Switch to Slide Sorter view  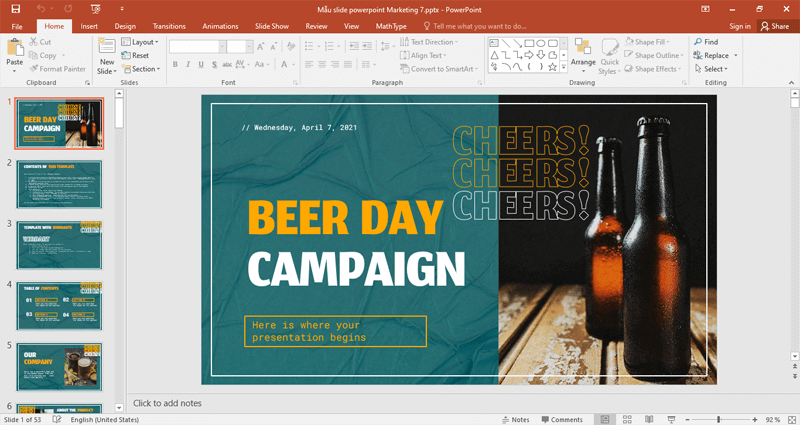click(627, 419)
